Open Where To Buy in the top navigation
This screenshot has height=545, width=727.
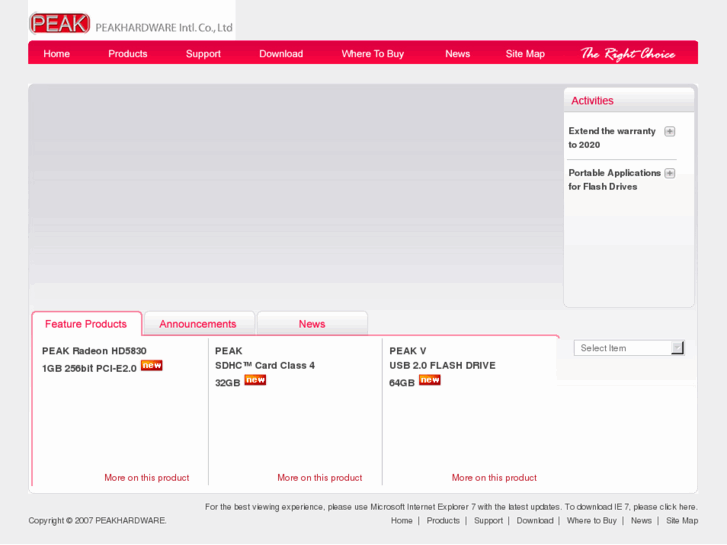pos(373,54)
